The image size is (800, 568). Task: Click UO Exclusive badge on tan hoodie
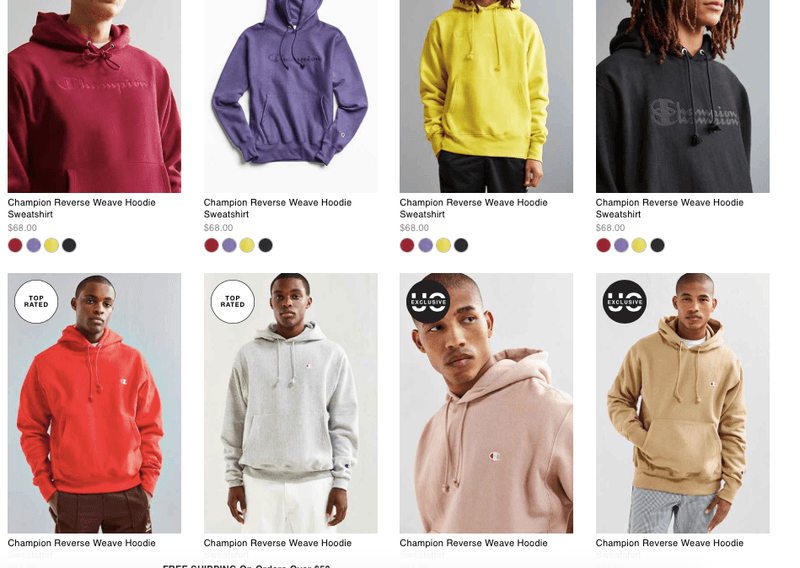(624, 302)
